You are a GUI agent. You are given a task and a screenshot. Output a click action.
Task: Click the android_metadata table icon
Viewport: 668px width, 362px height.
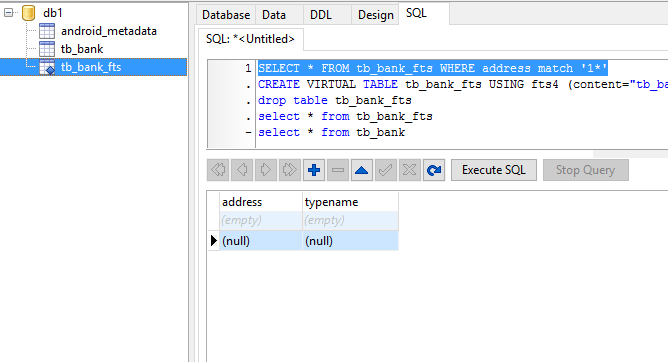coord(47,31)
